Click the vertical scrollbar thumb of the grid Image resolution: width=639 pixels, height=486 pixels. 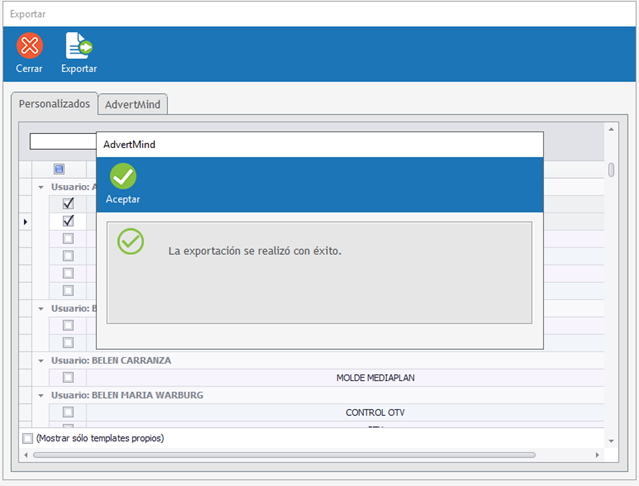coord(611,170)
